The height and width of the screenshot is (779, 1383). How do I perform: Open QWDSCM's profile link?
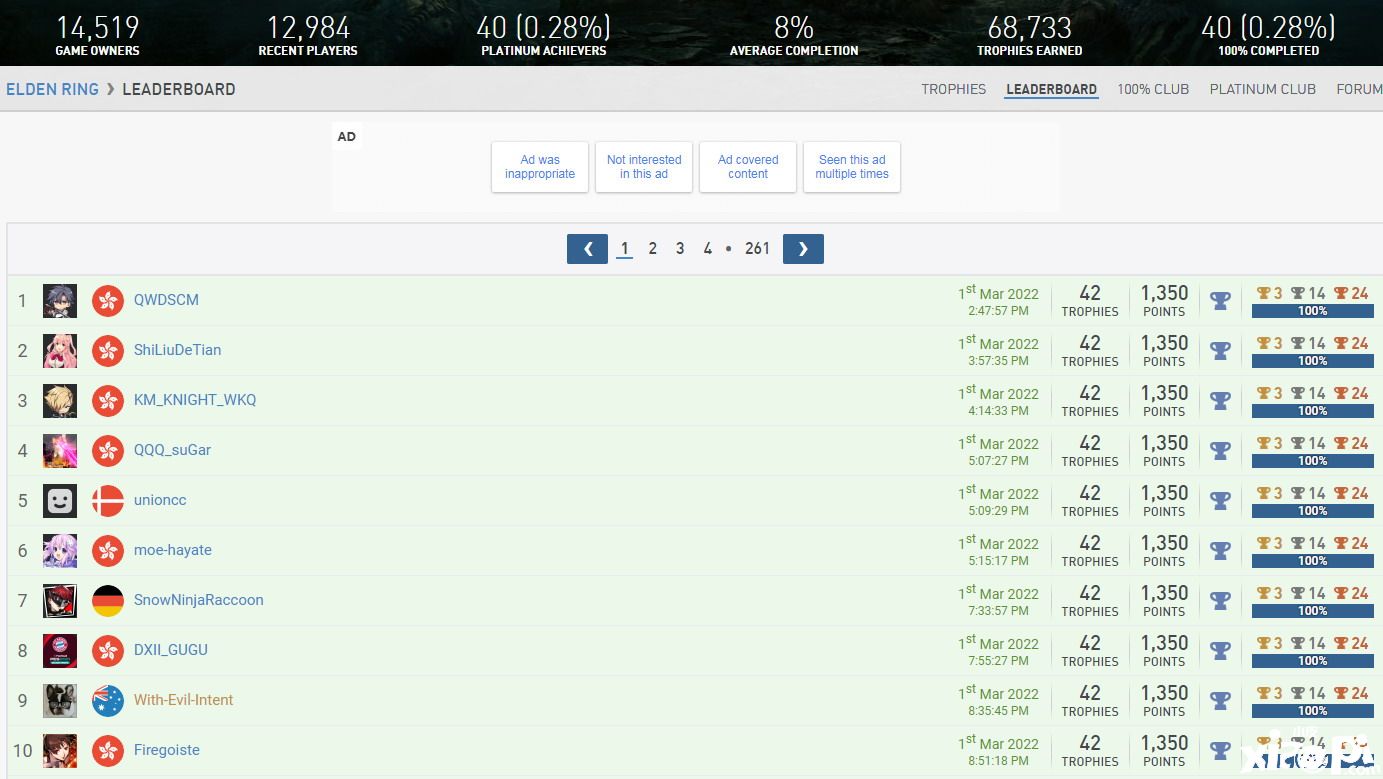coord(166,300)
